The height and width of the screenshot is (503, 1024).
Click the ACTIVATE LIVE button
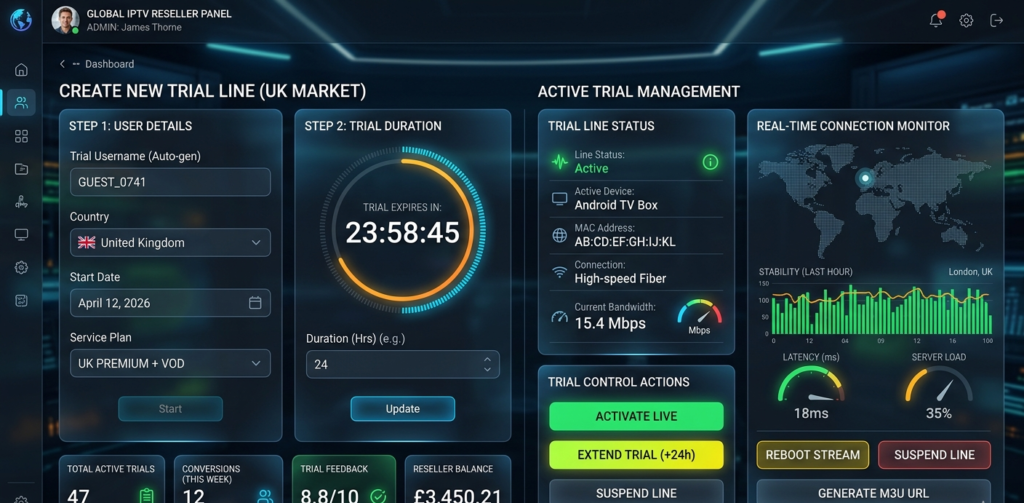(x=637, y=416)
